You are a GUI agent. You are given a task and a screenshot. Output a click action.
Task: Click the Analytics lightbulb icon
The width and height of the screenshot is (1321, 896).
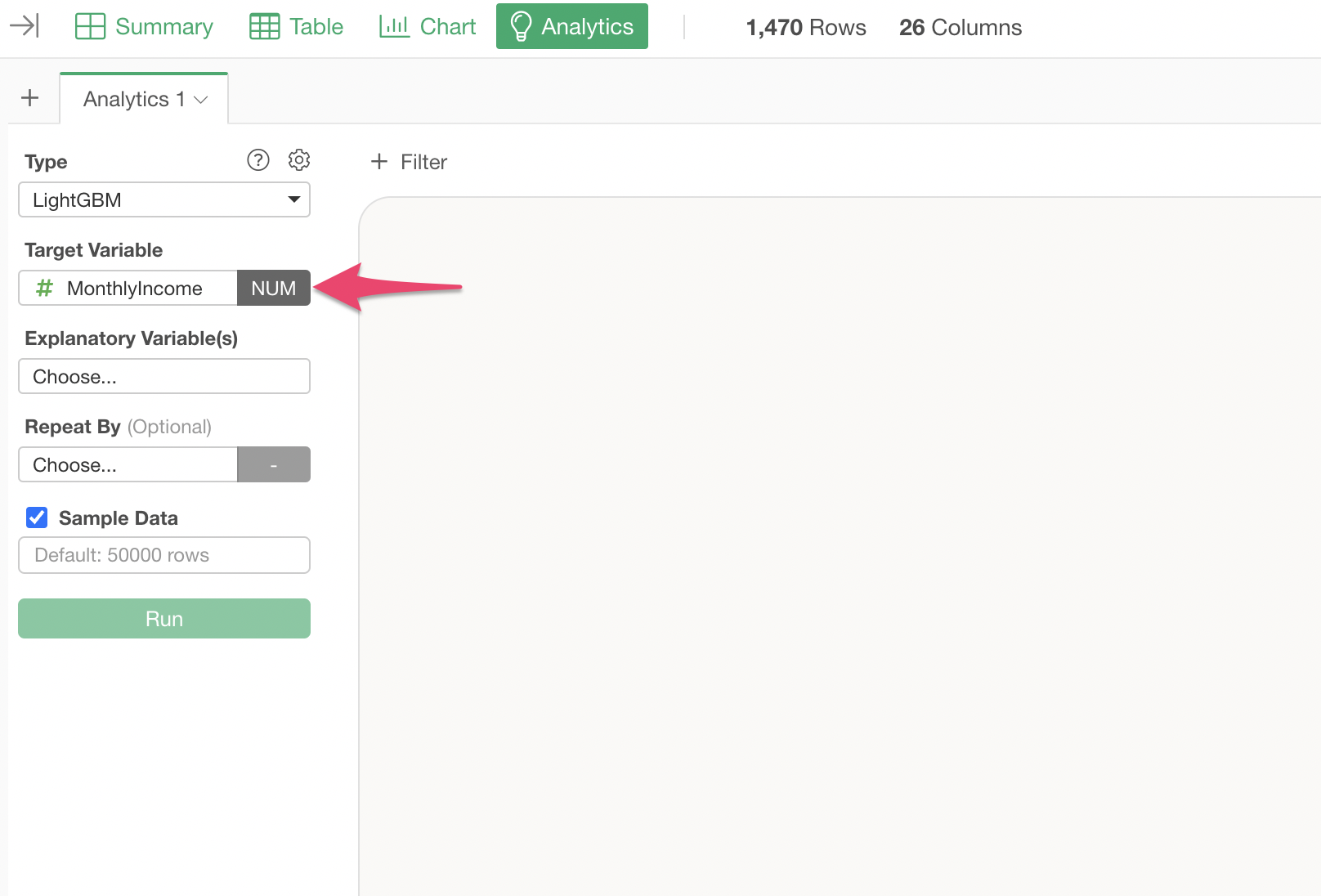tap(521, 26)
